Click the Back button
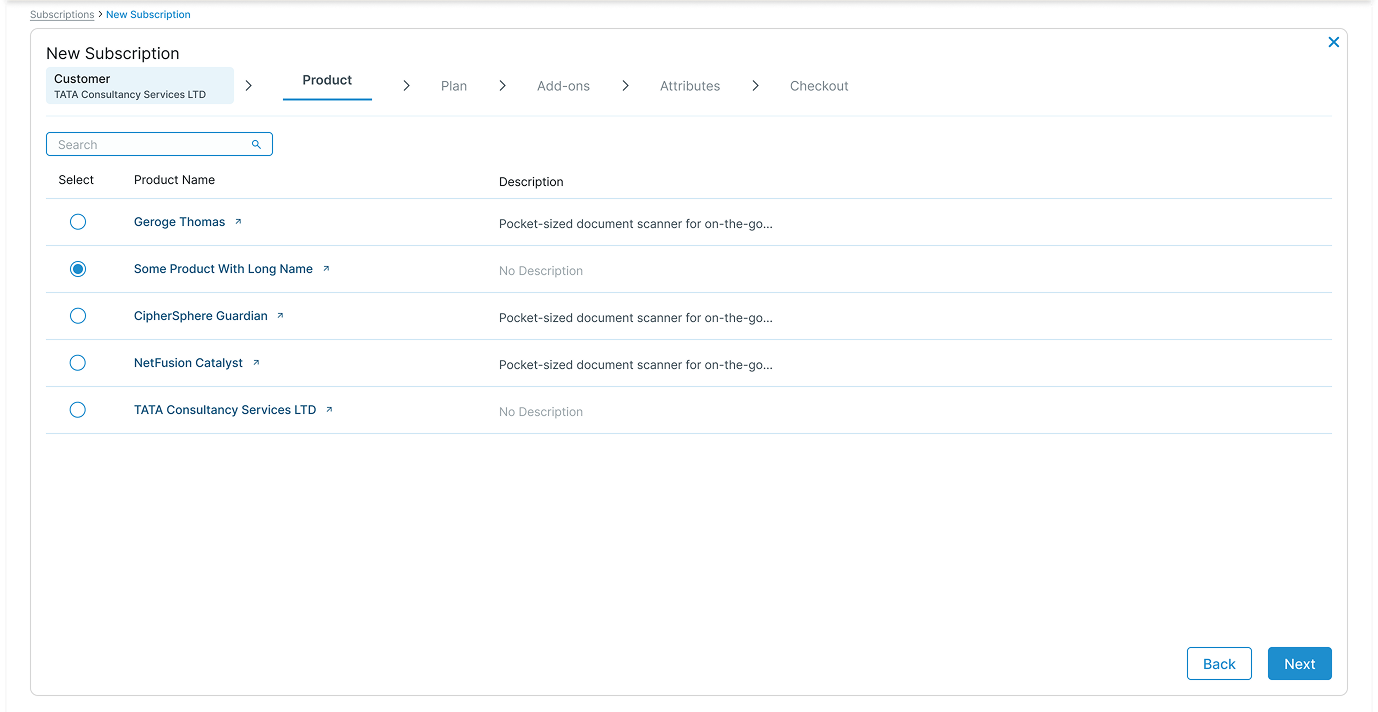Screen dimensions: 1378x712 point(1219,664)
